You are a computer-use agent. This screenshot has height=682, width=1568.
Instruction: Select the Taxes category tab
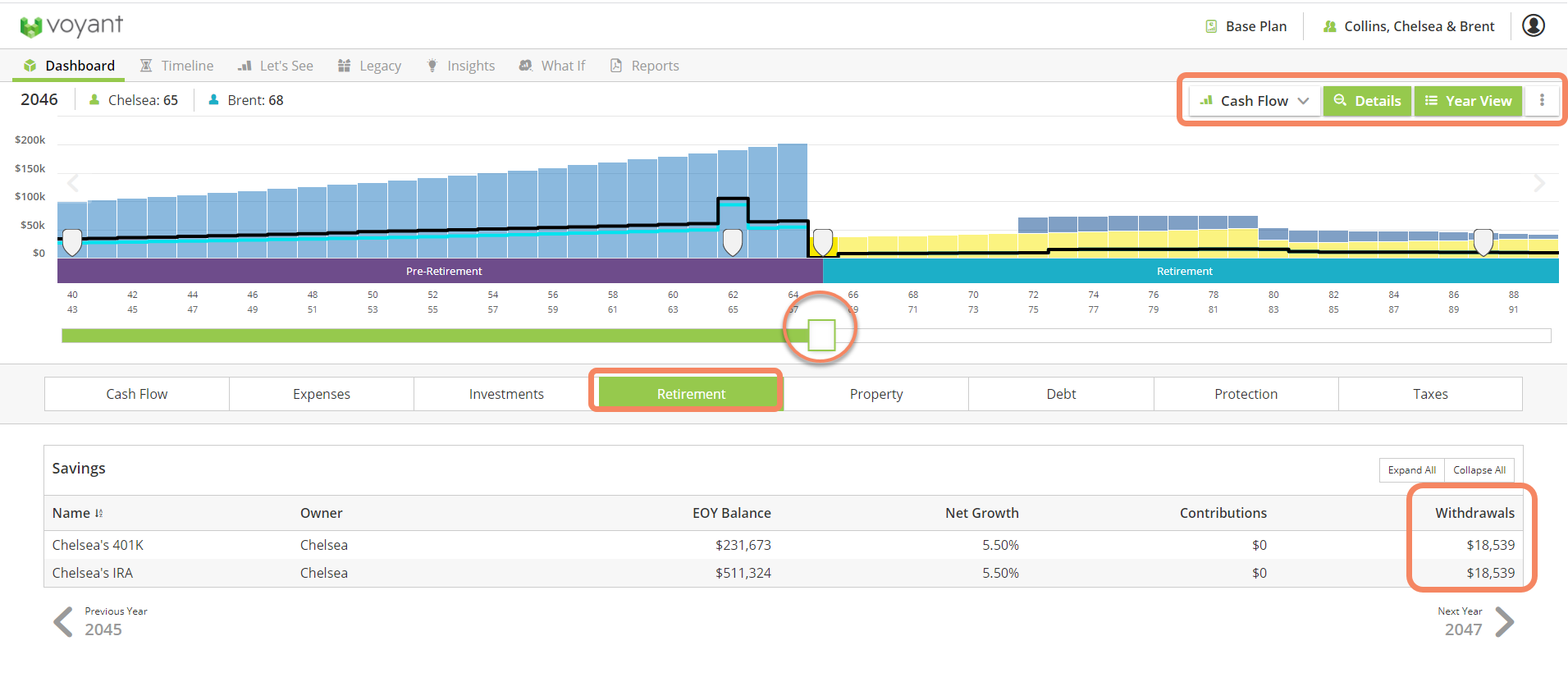[x=1430, y=394]
